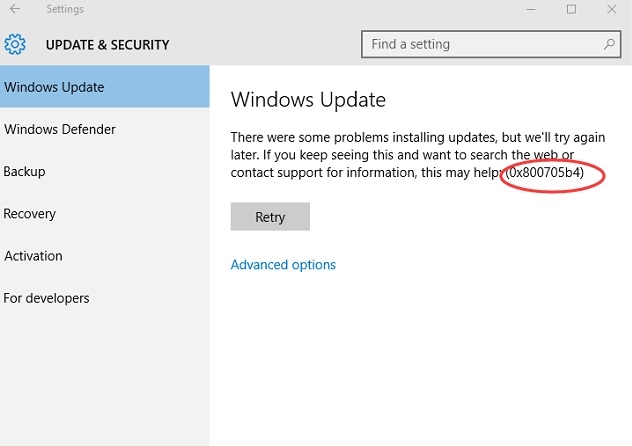Click the update problems message text

point(400,155)
